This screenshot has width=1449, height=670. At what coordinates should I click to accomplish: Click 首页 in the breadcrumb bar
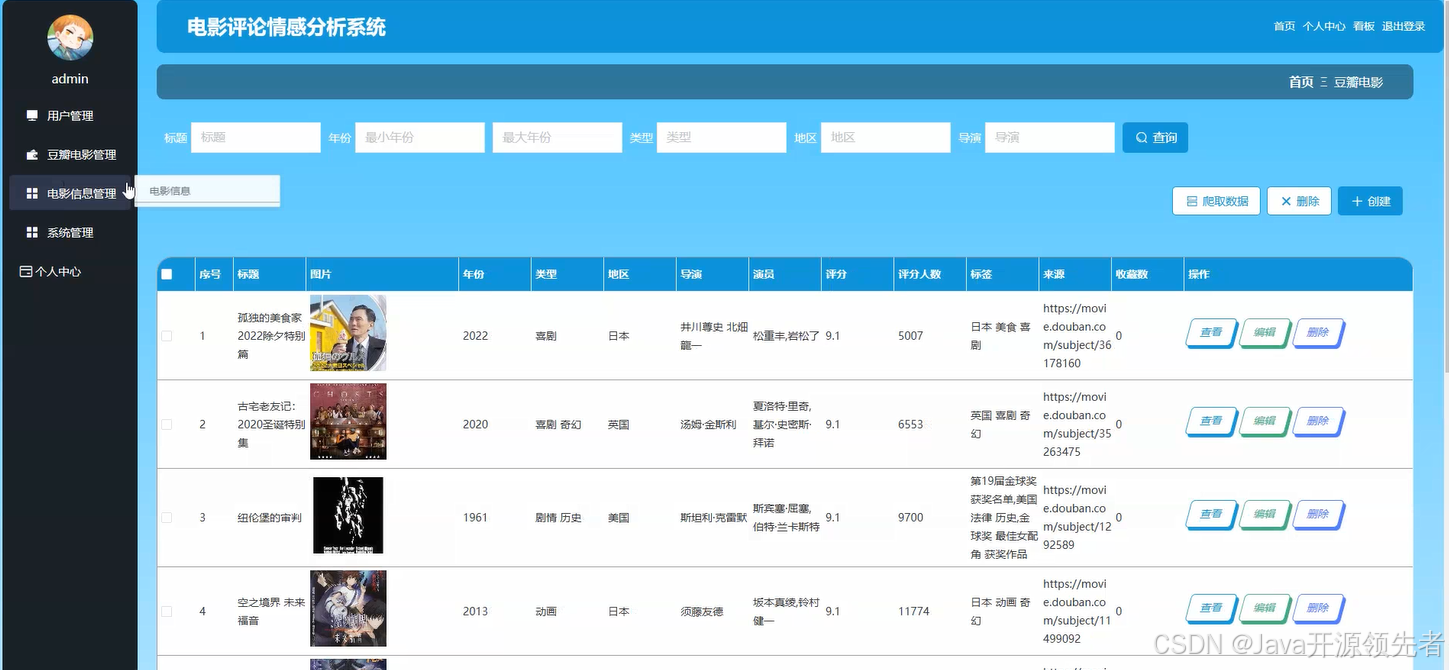pyautogui.click(x=1301, y=82)
